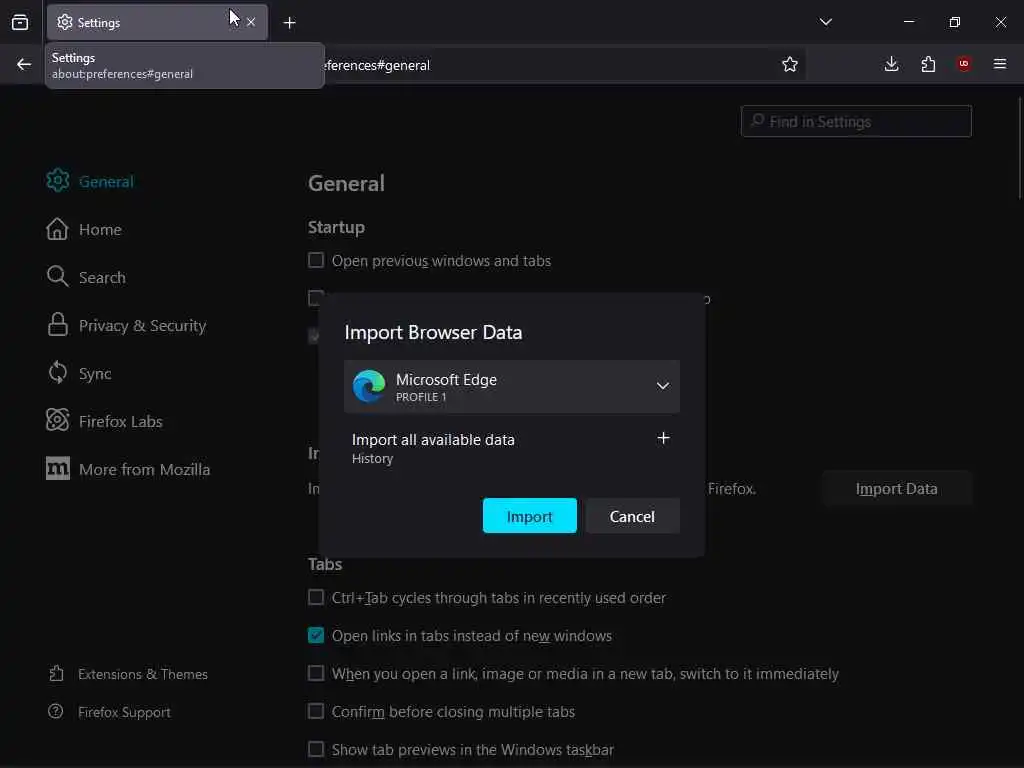Open the Downloads panel icon
This screenshot has height=768, width=1024.
(x=891, y=64)
